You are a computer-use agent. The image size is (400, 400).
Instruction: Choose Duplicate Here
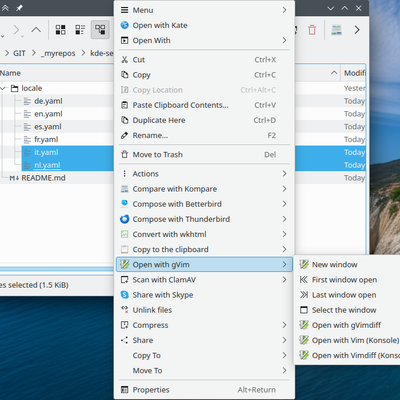[x=204, y=120]
